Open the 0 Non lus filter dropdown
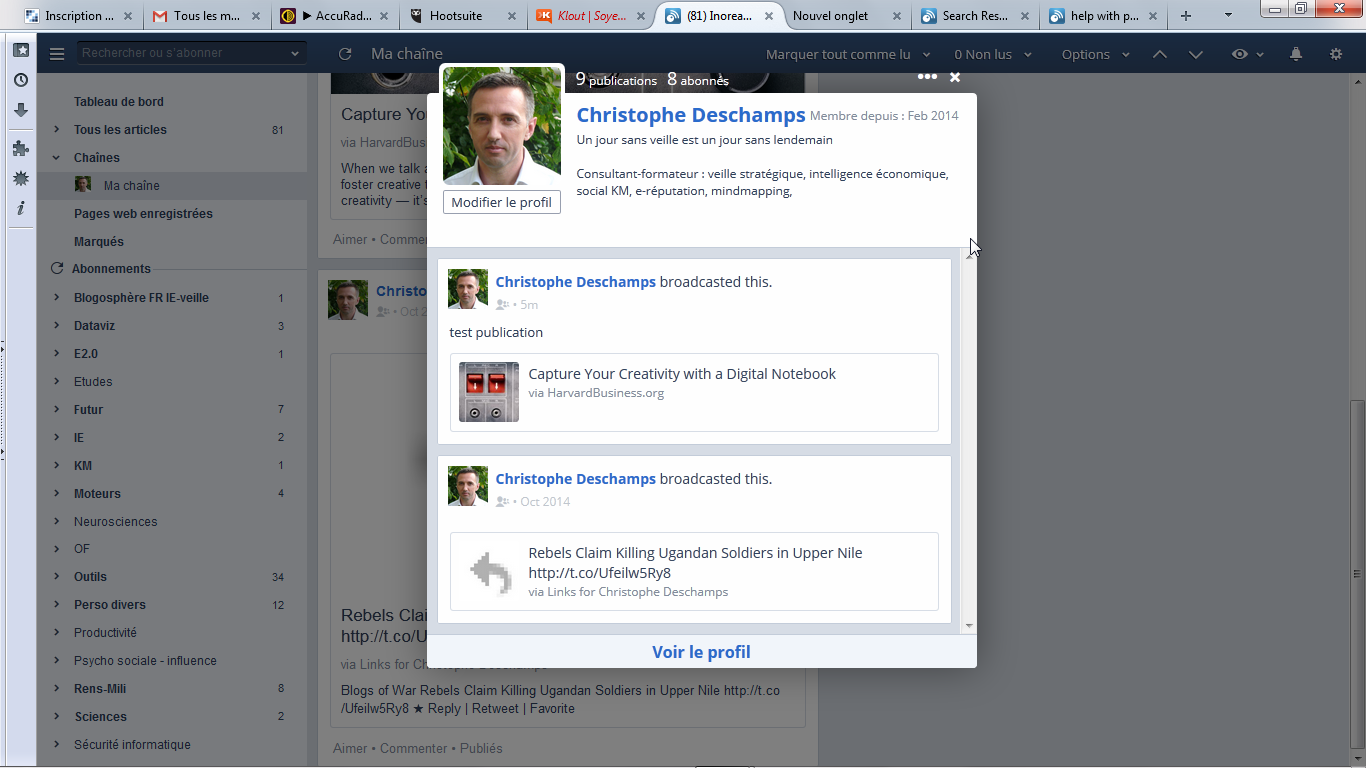The height and width of the screenshot is (768, 1366). tap(992, 54)
